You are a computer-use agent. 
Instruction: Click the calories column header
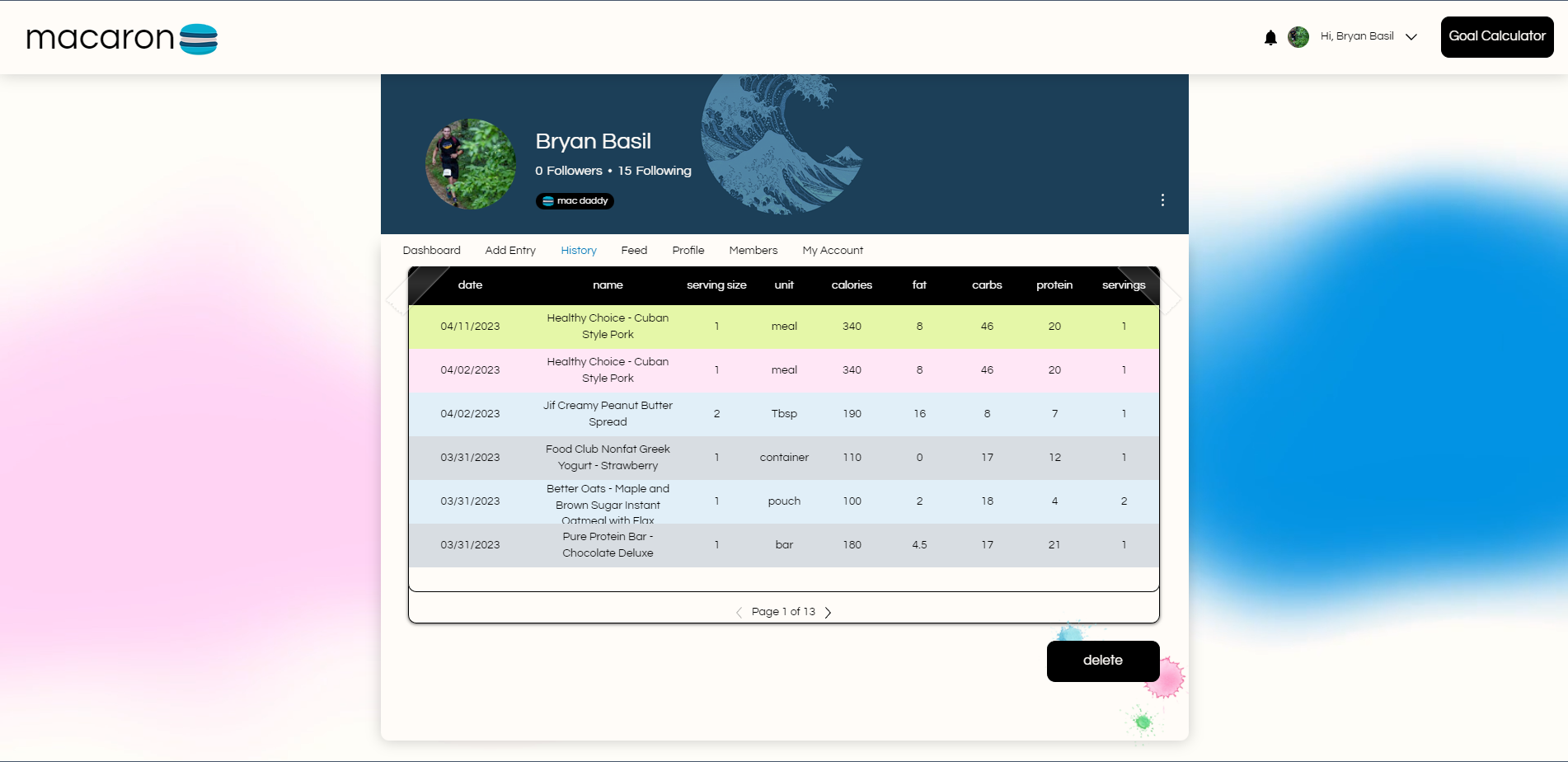point(852,285)
